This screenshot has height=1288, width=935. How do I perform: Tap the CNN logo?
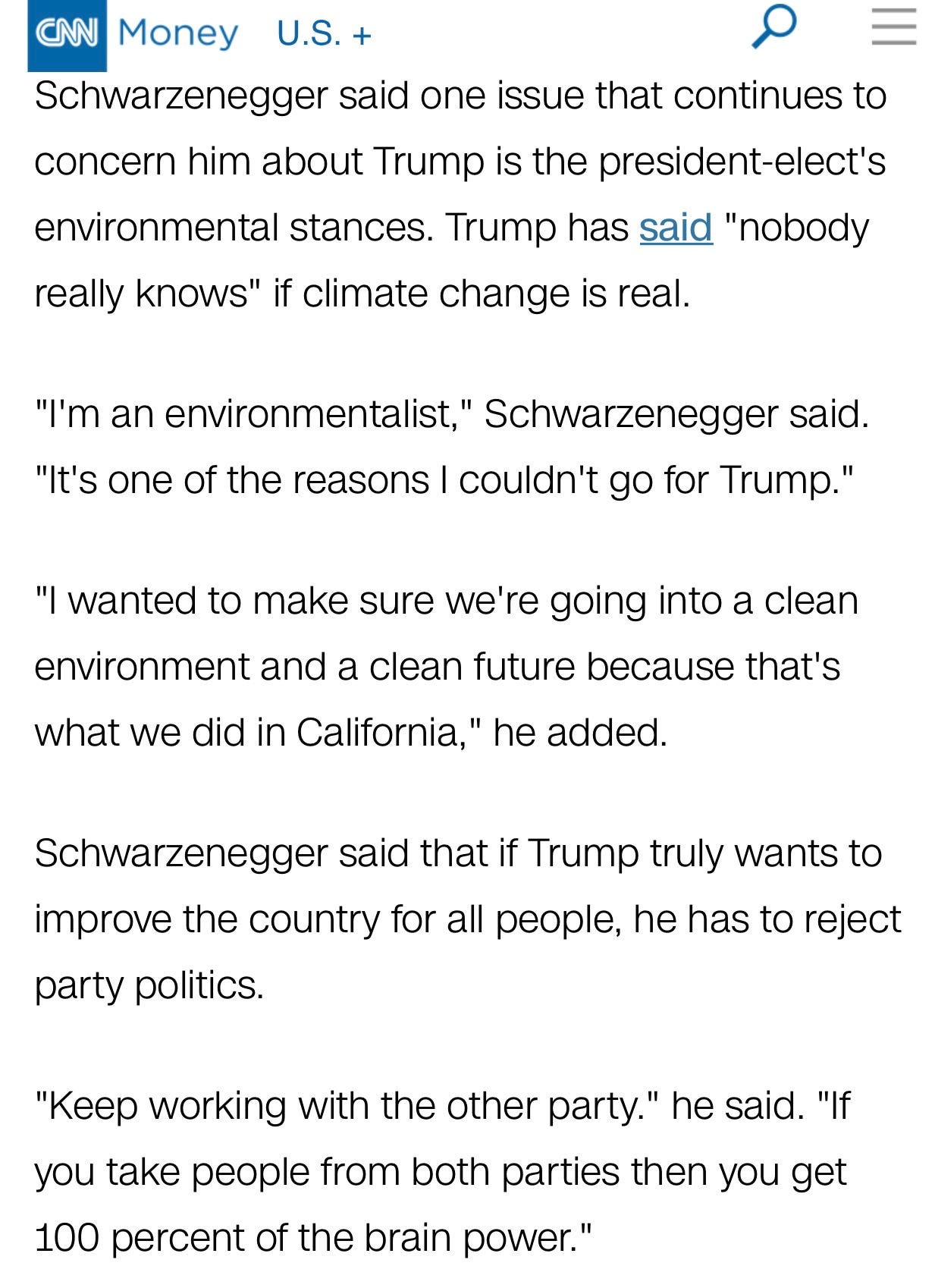67,33
